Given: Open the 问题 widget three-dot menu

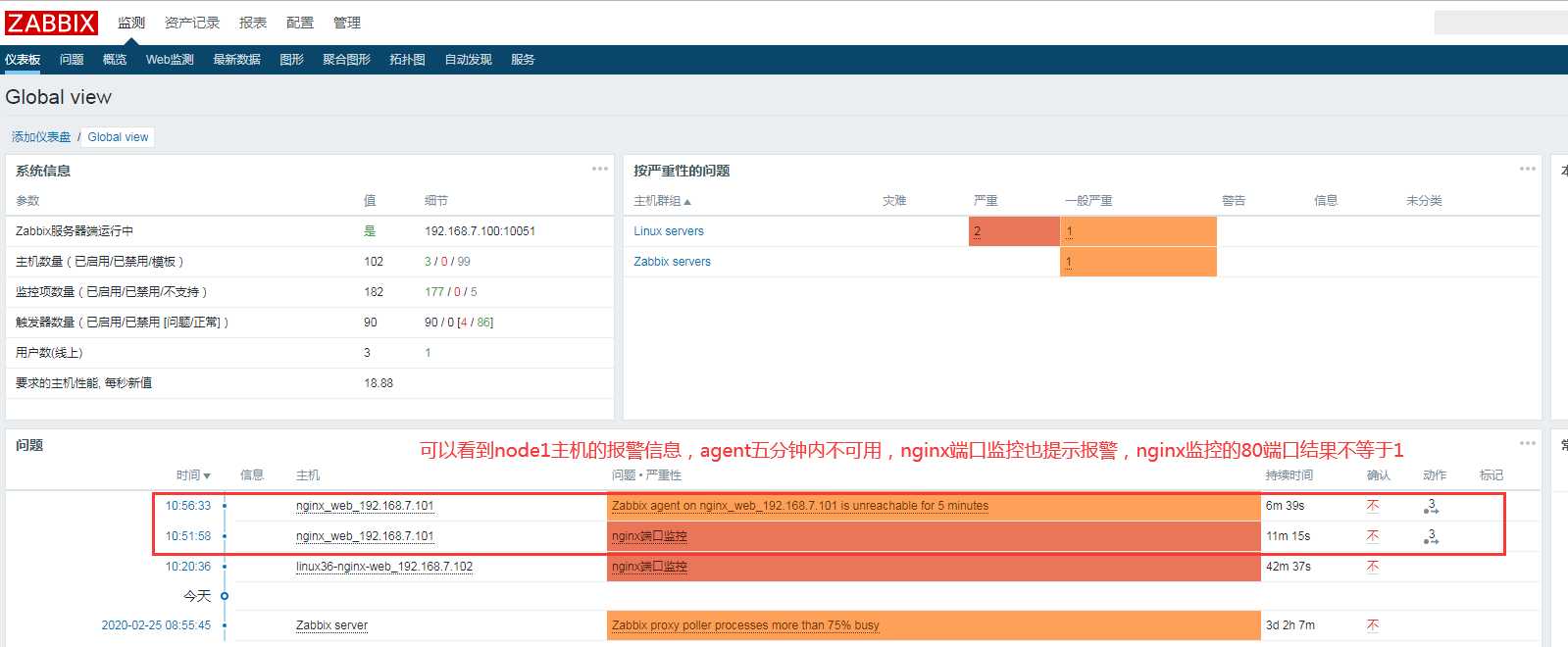Looking at the screenshot, I should click(x=1528, y=443).
